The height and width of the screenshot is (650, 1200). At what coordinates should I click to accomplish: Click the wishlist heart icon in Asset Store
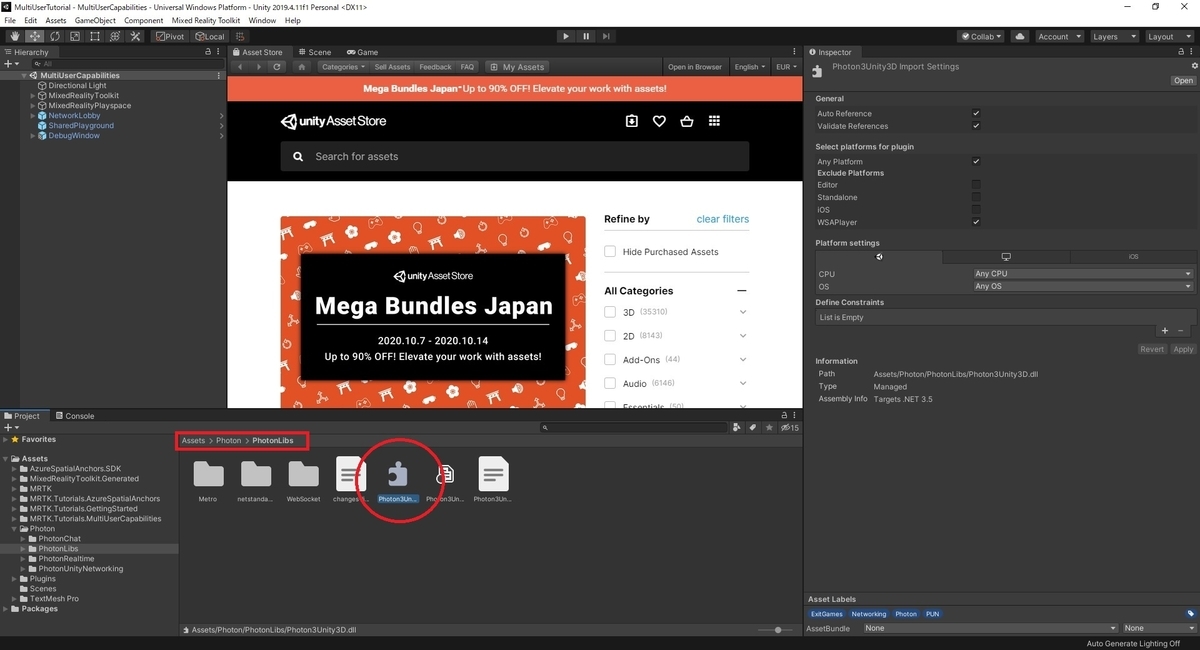[x=659, y=121]
